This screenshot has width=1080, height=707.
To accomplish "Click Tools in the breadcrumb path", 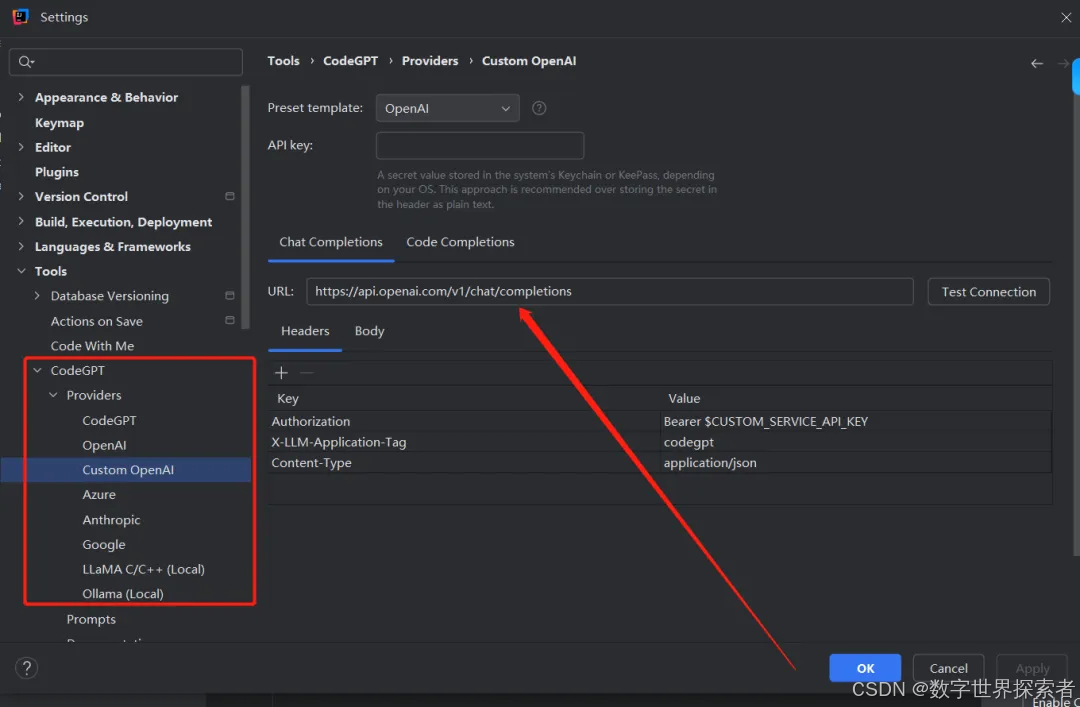I will [x=283, y=61].
